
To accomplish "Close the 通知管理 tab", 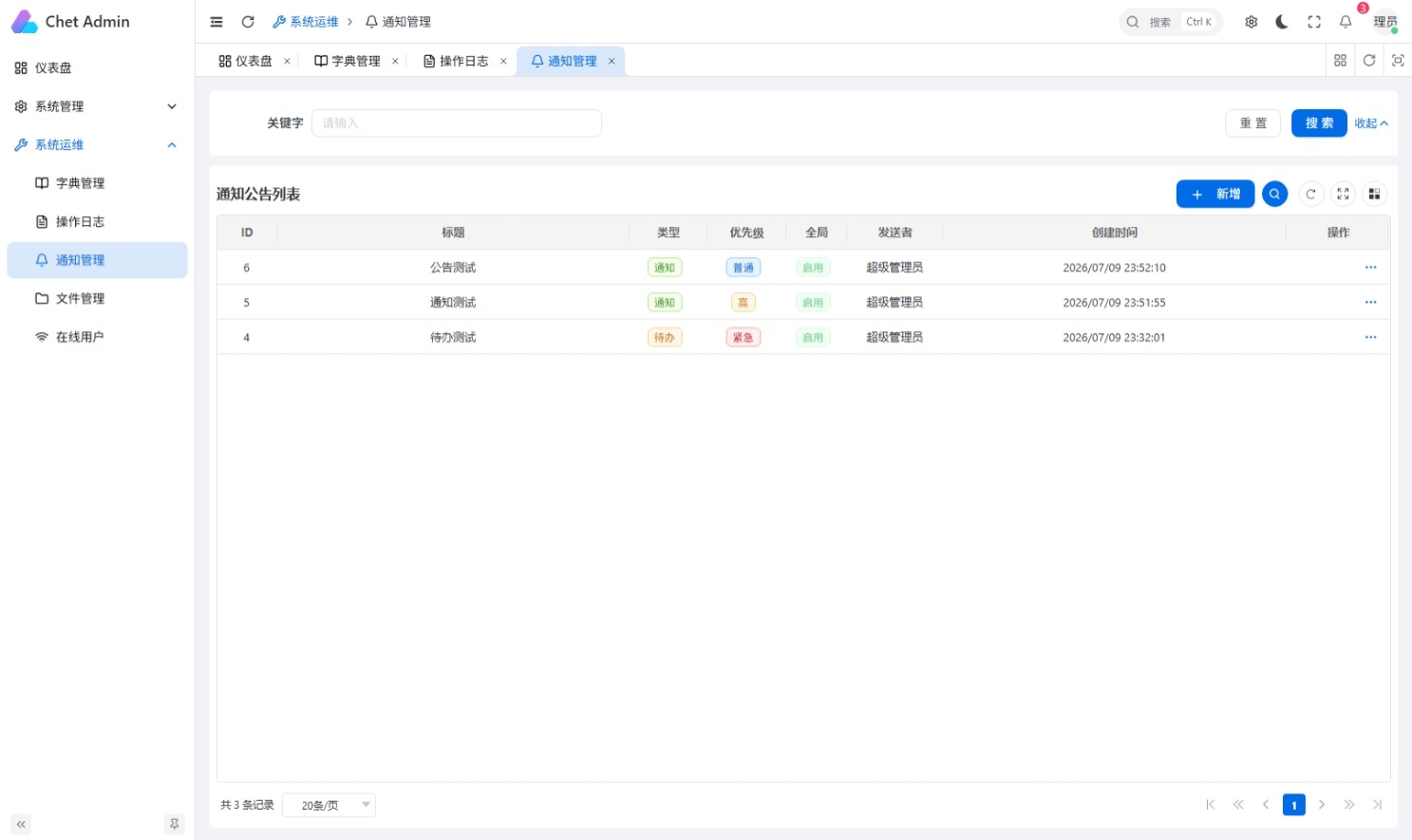I will coord(612,61).
